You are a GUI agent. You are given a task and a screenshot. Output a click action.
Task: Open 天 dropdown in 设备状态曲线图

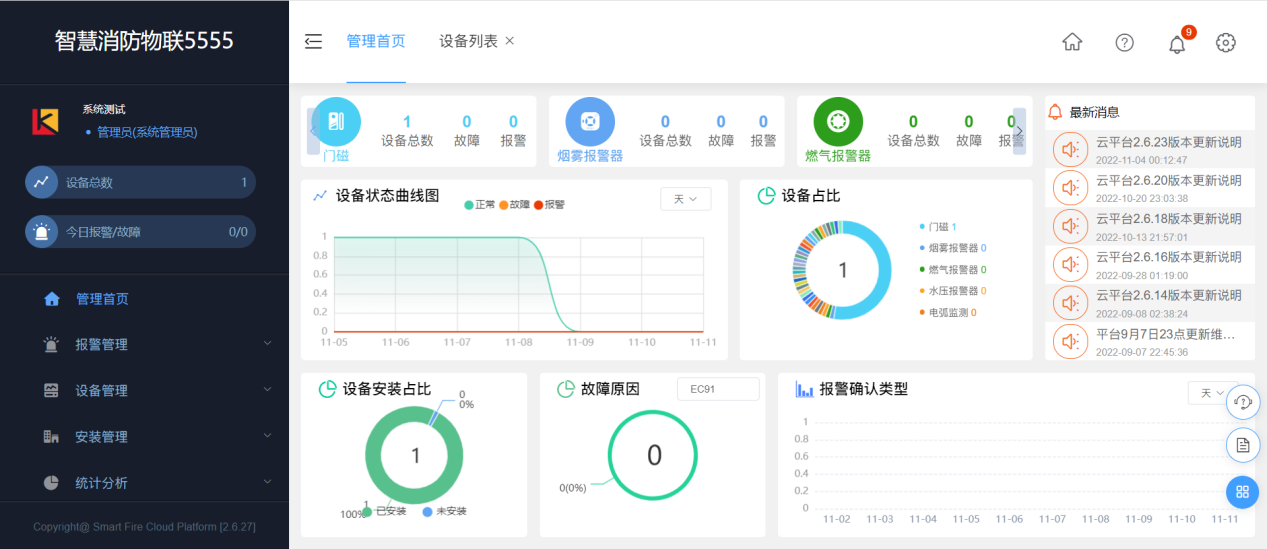pos(685,199)
